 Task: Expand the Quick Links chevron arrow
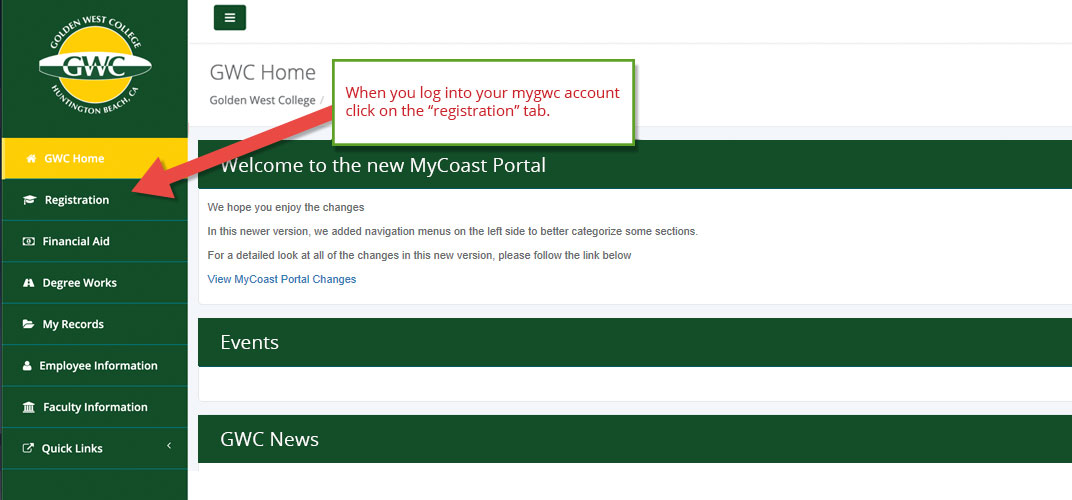click(169, 446)
